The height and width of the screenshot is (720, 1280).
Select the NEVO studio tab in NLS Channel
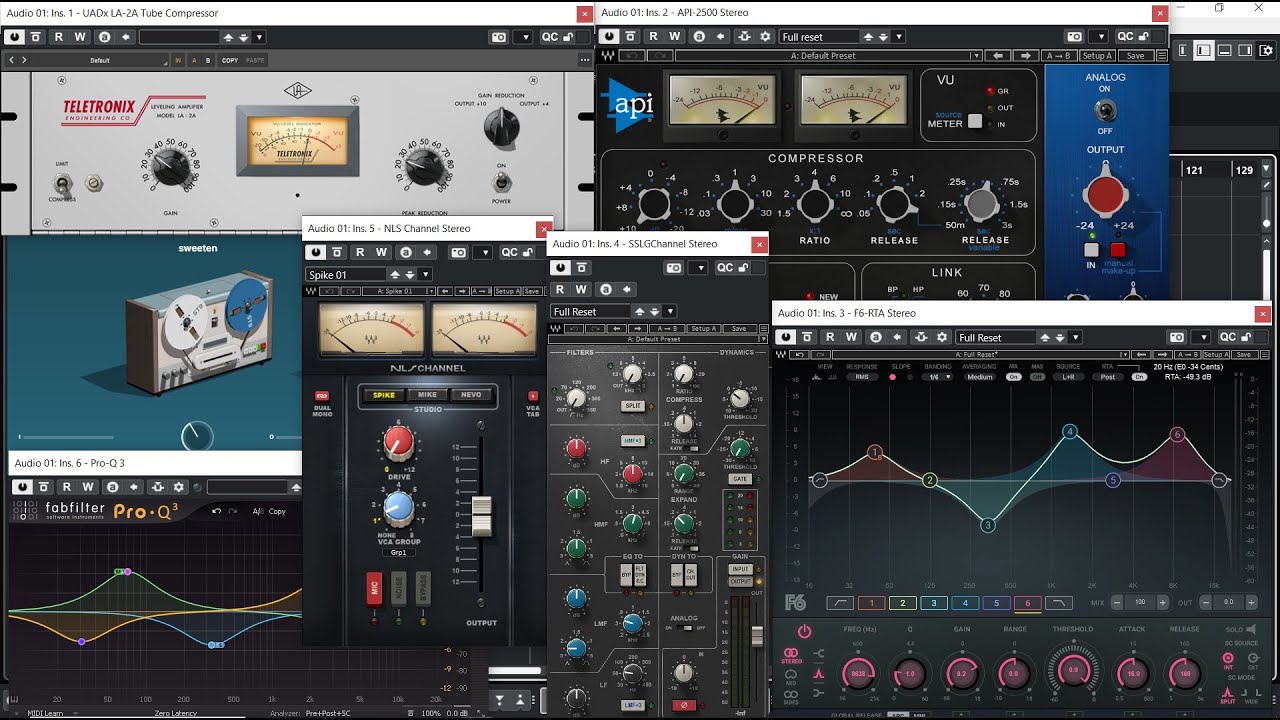click(470, 395)
